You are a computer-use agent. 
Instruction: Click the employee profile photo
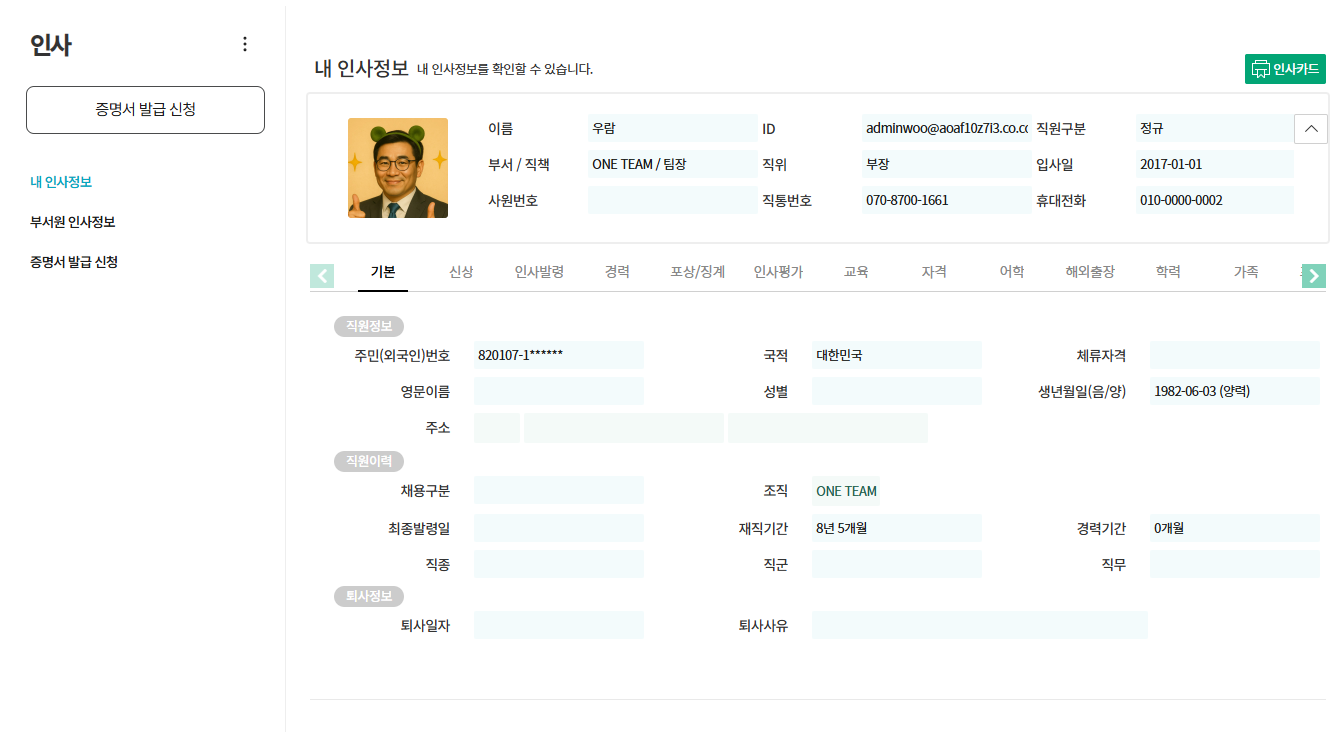coord(398,168)
